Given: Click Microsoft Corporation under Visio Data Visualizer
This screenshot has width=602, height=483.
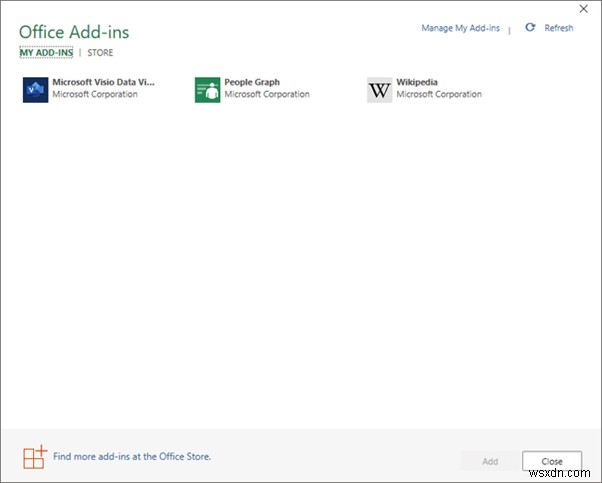Looking at the screenshot, I should click(95, 95).
